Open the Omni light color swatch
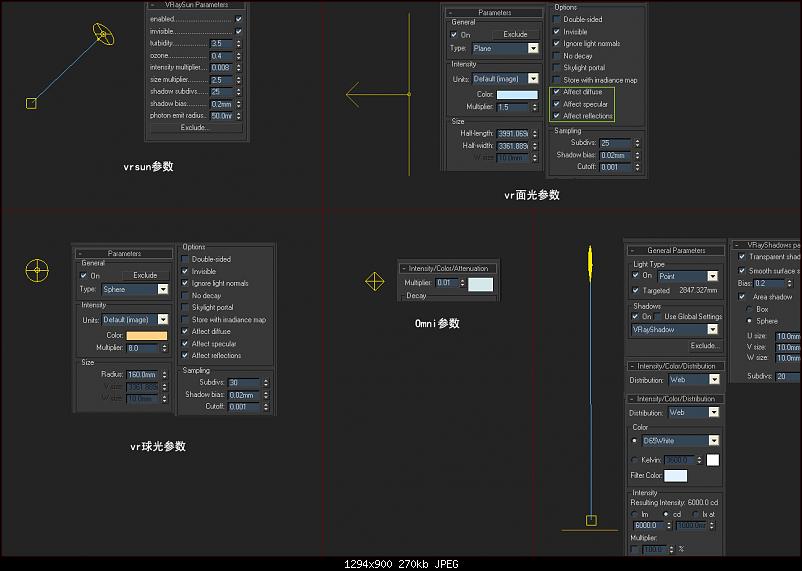 481,284
